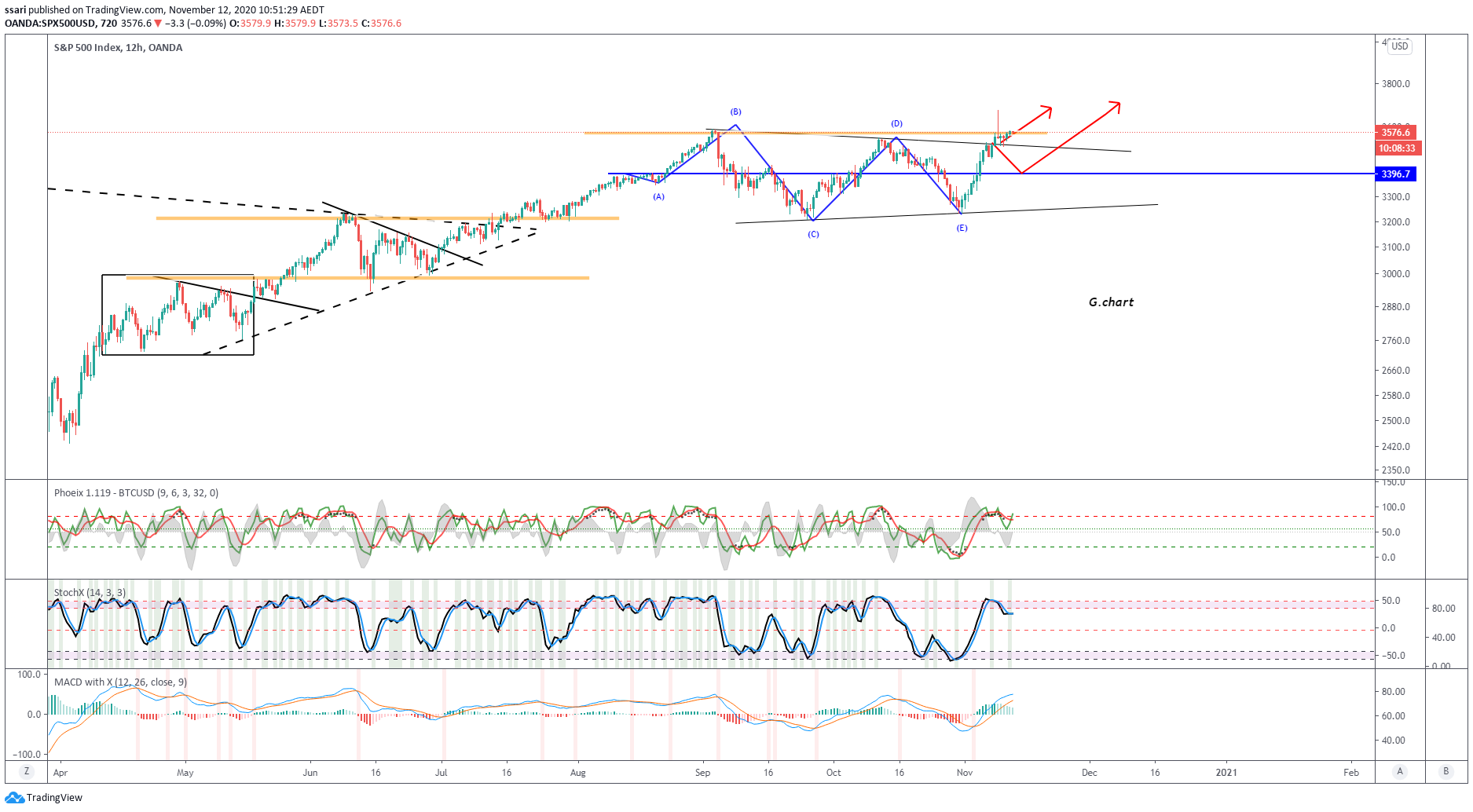Click the S&P 500 Index, 12h, OANDA title
1473x812 pixels.
tap(119, 48)
